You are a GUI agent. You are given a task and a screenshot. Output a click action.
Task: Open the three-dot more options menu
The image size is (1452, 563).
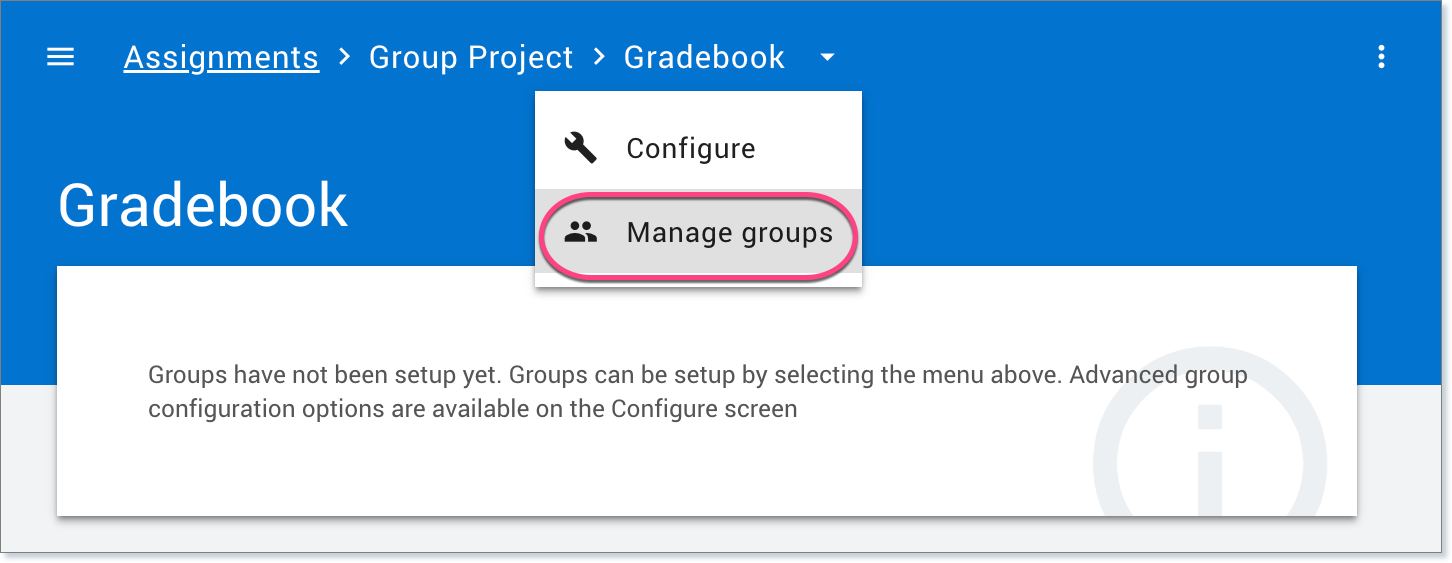point(1381,57)
